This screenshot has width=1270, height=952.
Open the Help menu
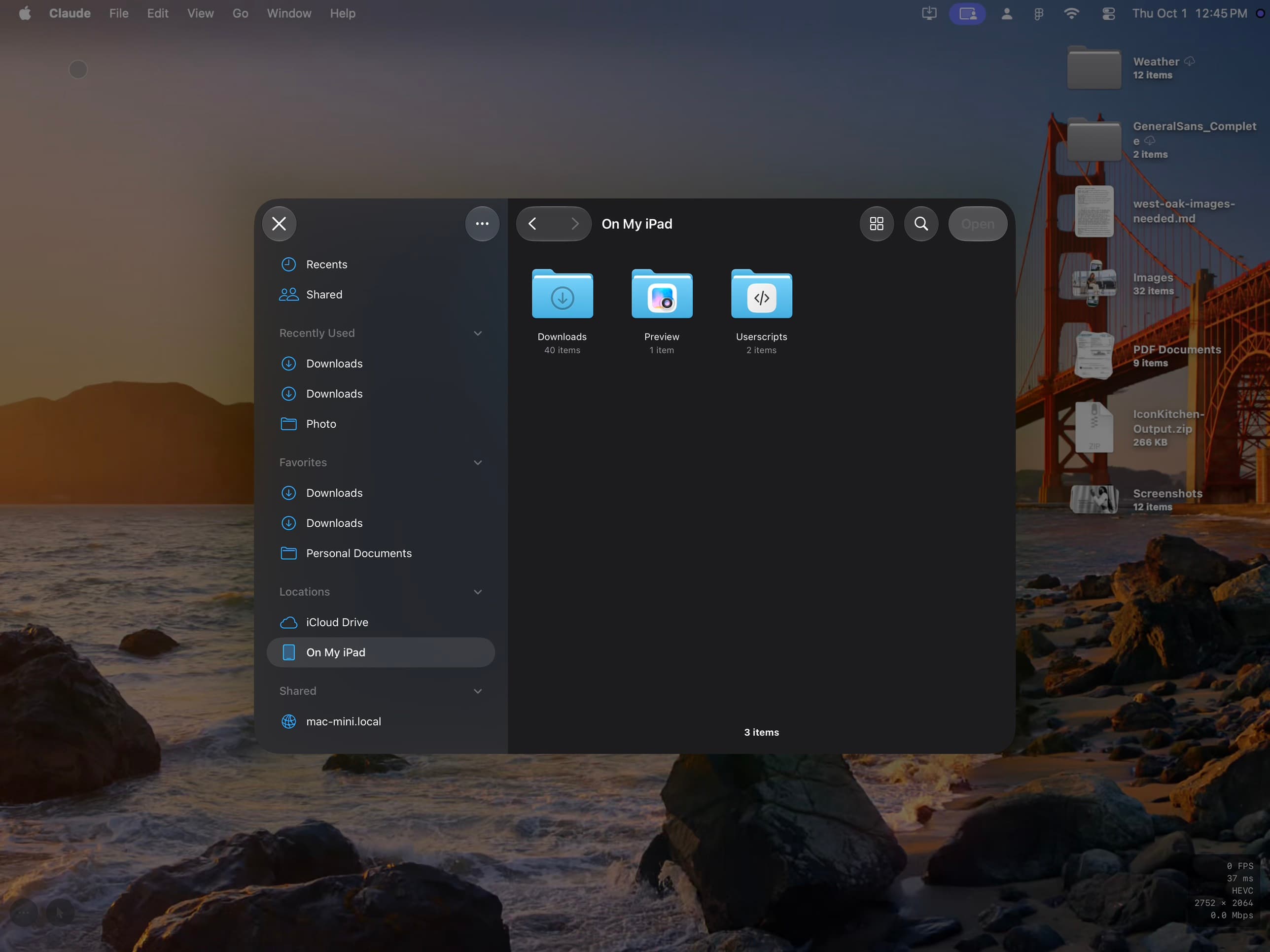coord(343,13)
